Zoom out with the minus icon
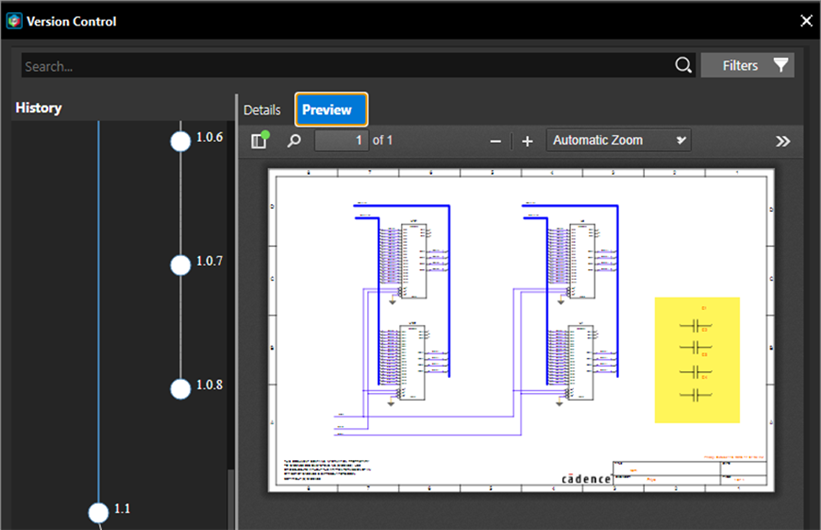821x530 pixels. point(495,141)
